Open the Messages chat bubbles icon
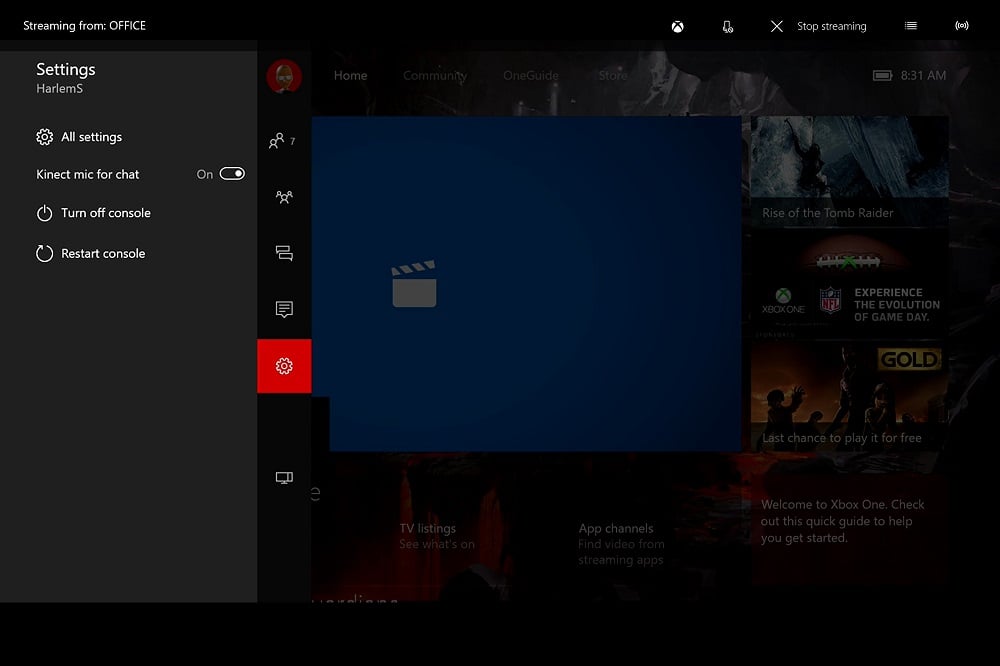The image size is (1000, 666). click(x=284, y=253)
